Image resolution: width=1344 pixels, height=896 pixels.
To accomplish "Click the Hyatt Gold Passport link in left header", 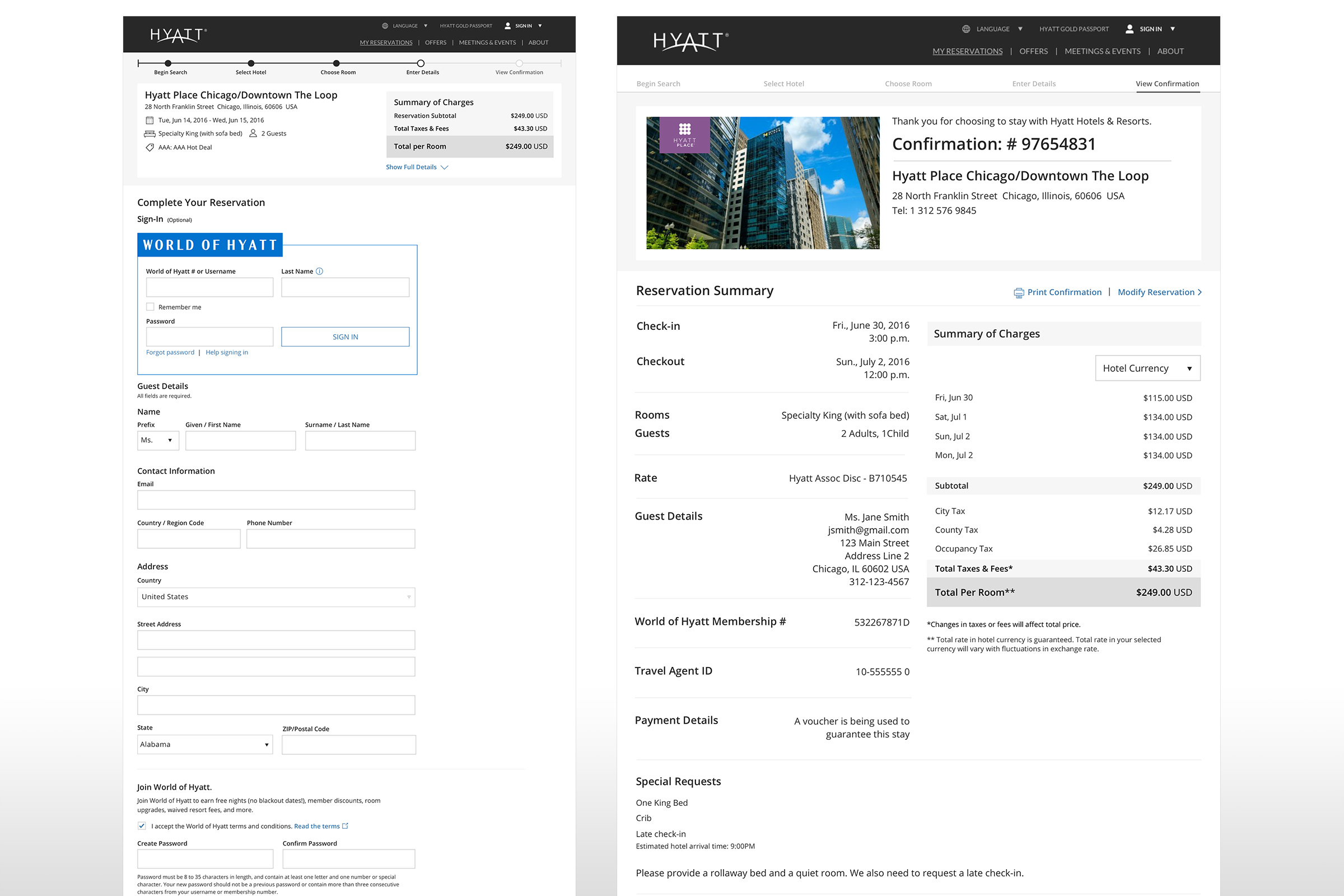I will click(466, 26).
